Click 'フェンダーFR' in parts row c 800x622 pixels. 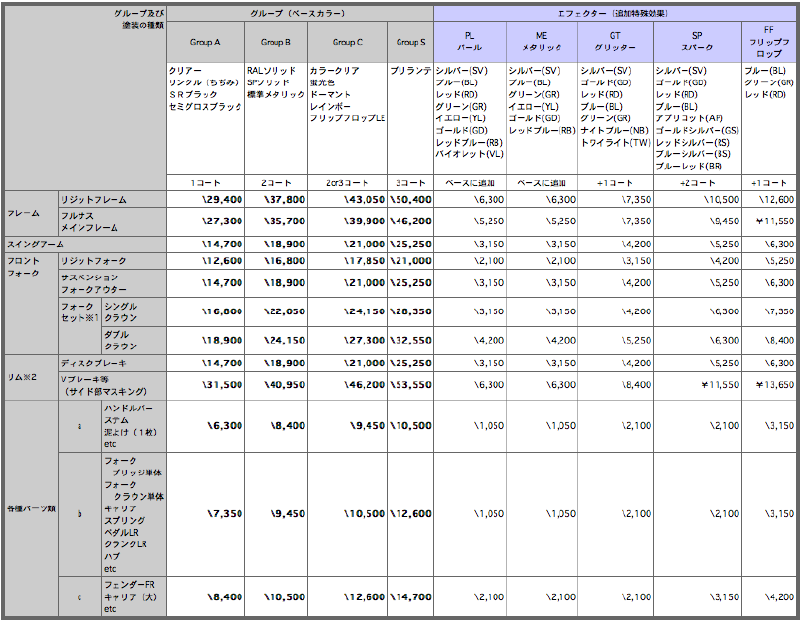pyautogui.click(x=129, y=585)
